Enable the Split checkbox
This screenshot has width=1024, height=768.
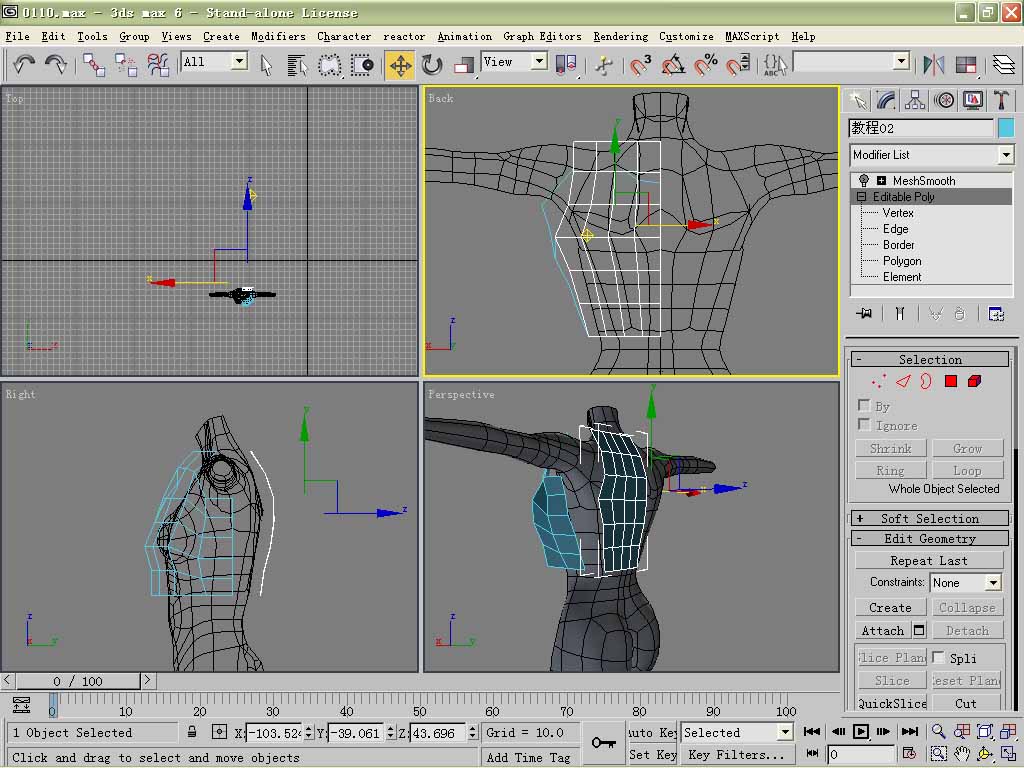[938, 657]
